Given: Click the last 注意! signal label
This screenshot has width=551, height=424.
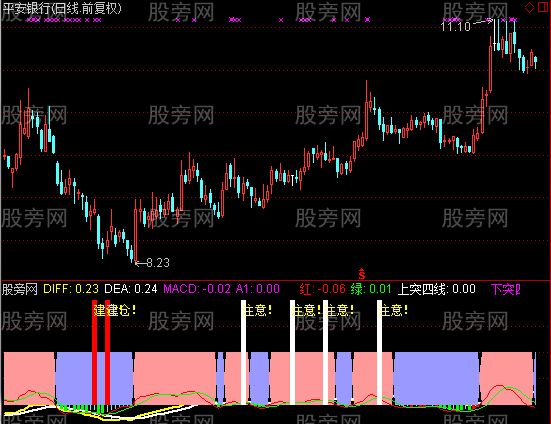Looking at the screenshot, I should tap(395, 310).
